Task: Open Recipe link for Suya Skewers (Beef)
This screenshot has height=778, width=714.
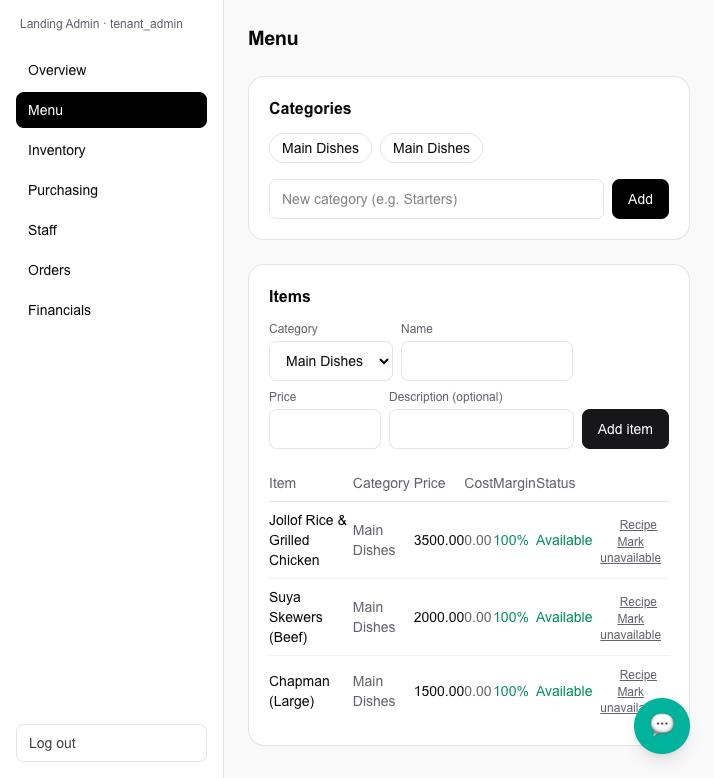Action: click(638, 601)
